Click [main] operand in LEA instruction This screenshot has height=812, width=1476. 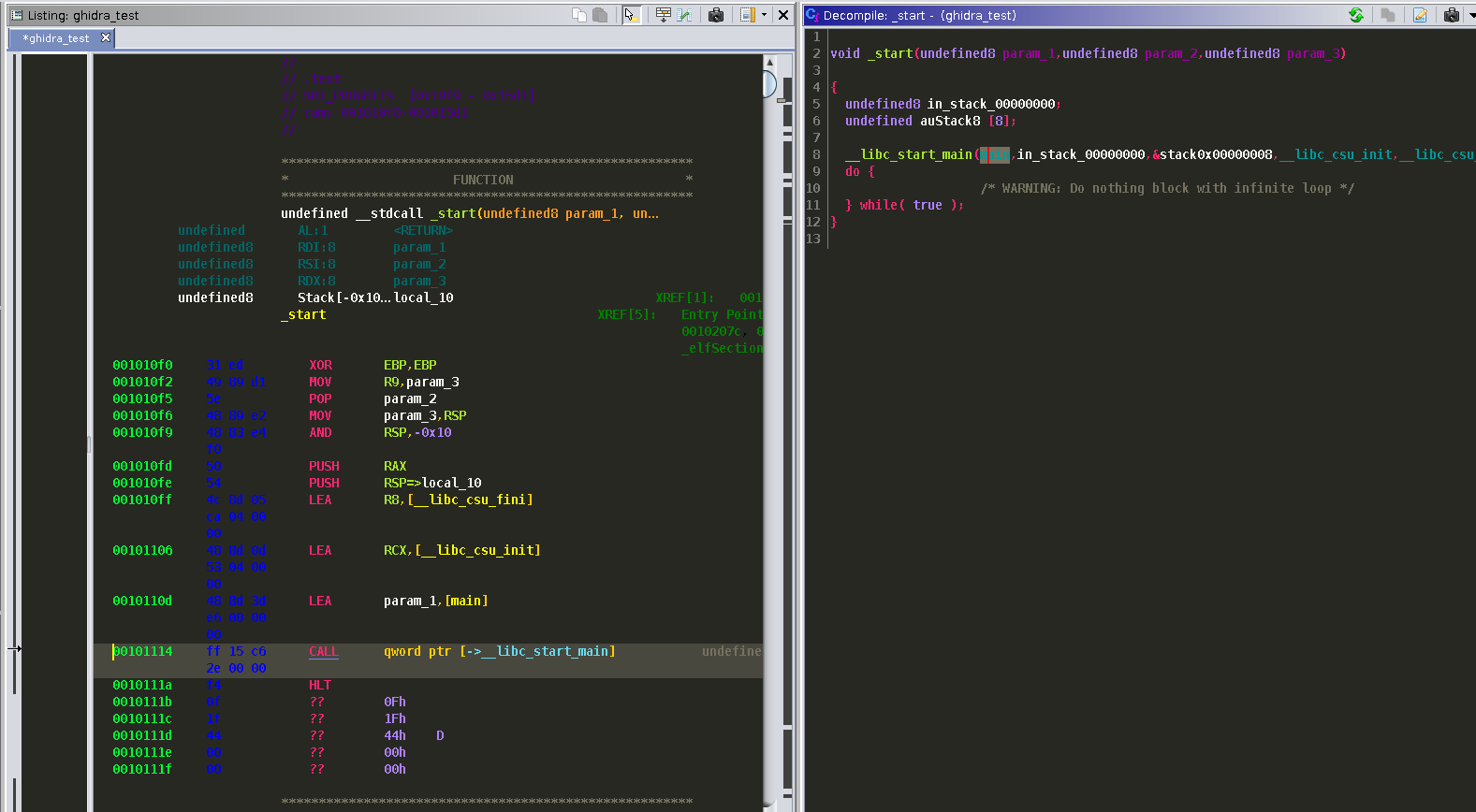tap(466, 601)
